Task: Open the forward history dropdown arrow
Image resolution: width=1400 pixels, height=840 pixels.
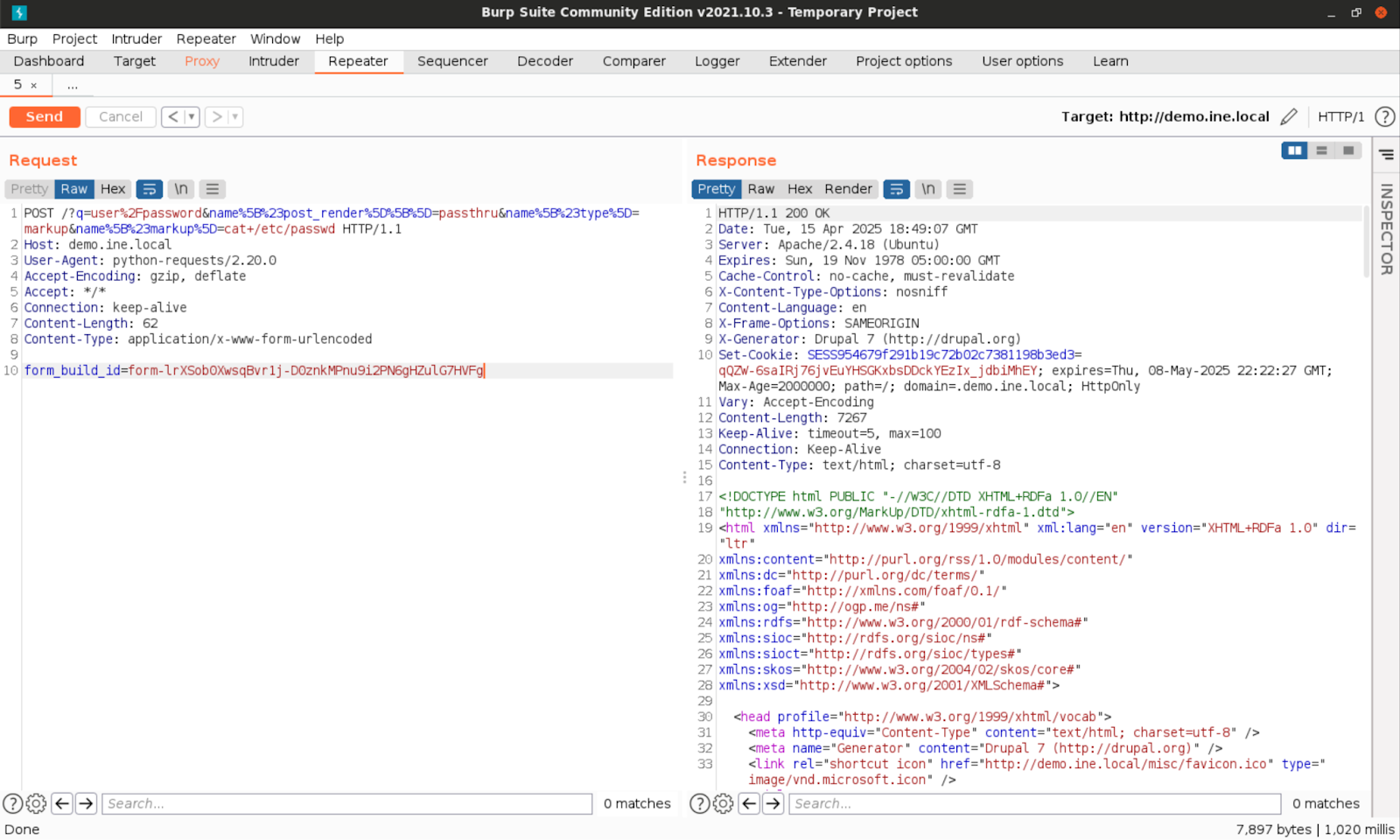Action: (x=235, y=116)
